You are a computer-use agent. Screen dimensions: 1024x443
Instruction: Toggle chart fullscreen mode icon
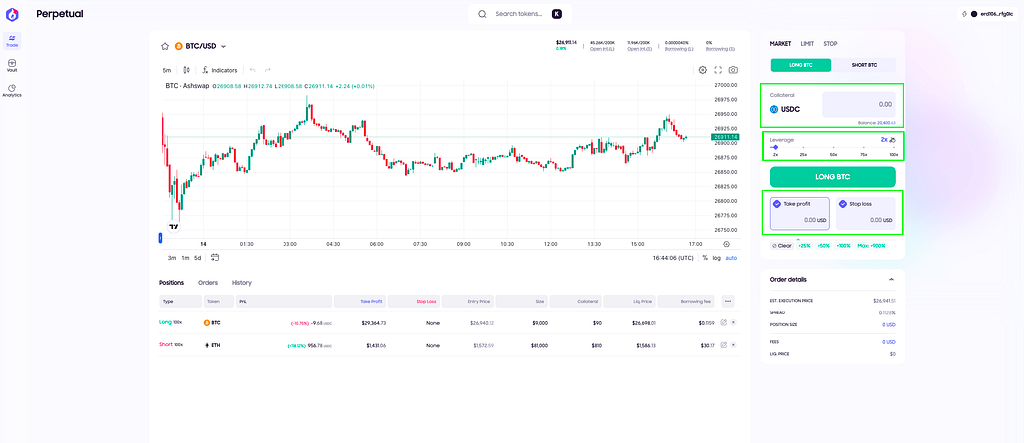coord(718,70)
